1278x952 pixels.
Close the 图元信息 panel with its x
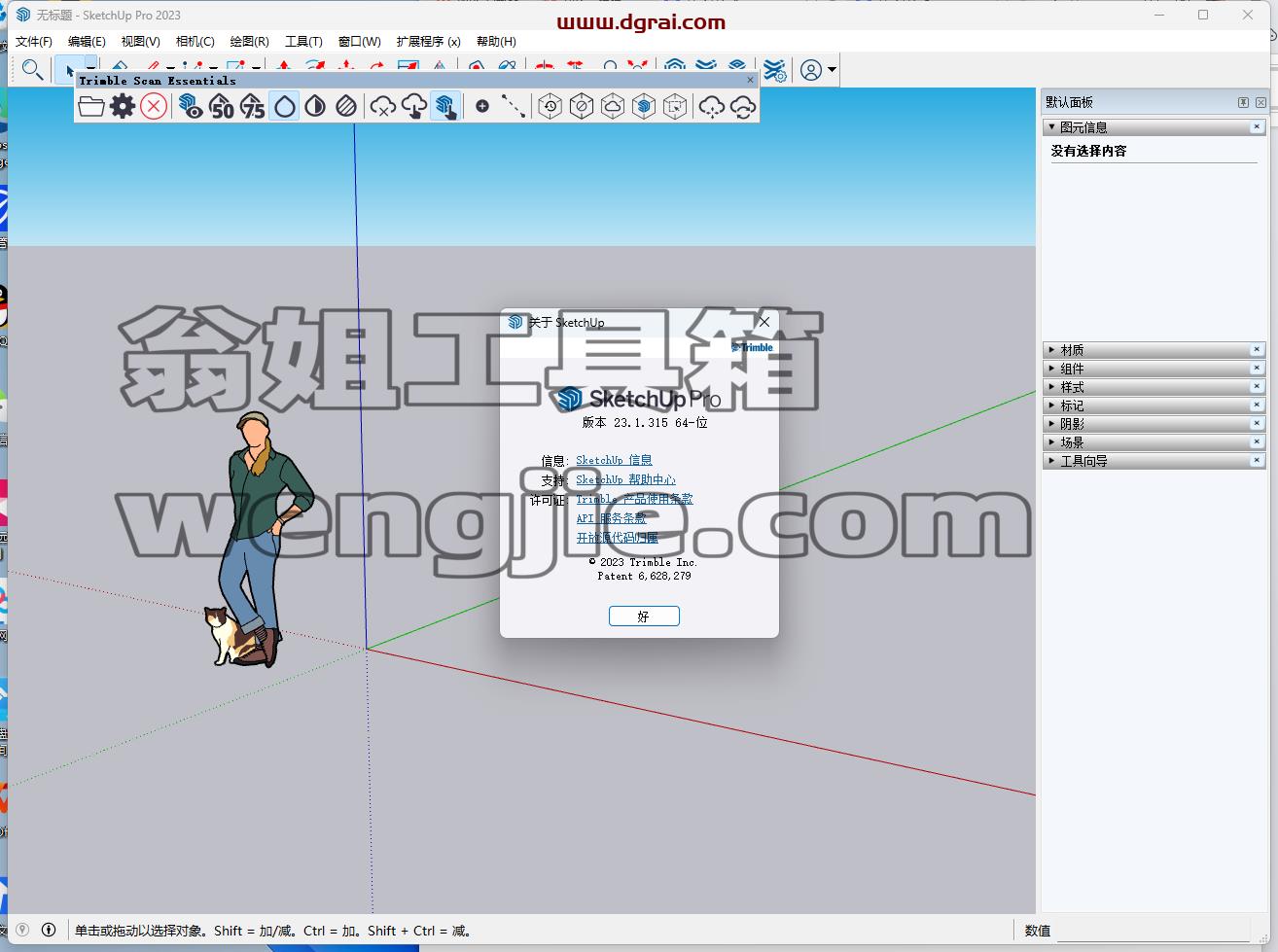1257,127
